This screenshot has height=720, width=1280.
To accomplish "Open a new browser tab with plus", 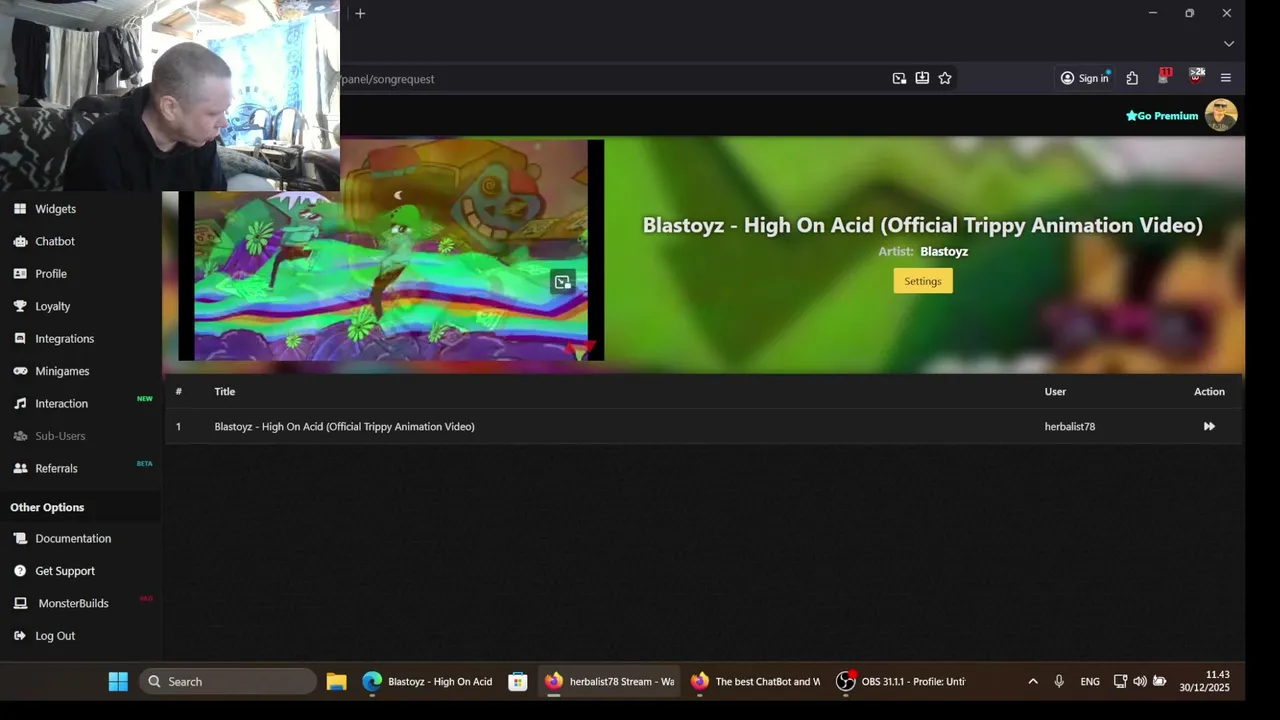I will 360,13.
